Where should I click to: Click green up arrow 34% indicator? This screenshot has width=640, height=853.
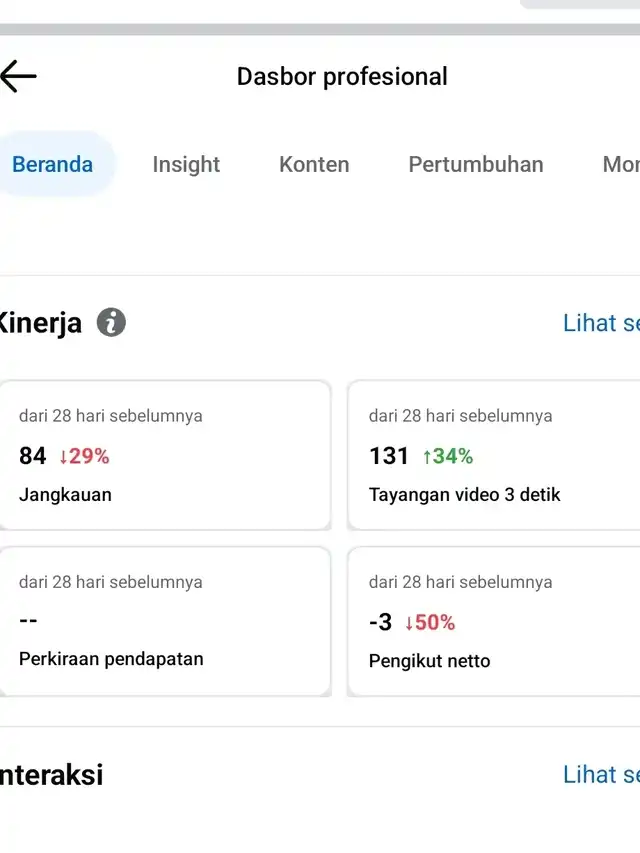pos(447,456)
